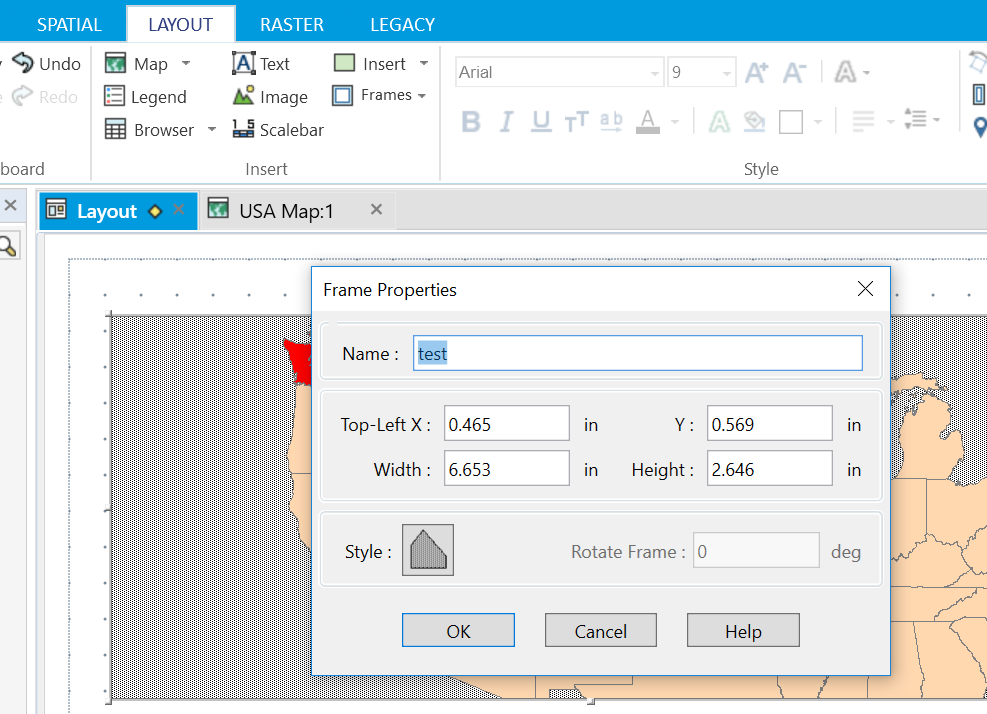Image resolution: width=987 pixels, height=714 pixels.
Task: Click the frame Style swatch button
Action: (428, 550)
